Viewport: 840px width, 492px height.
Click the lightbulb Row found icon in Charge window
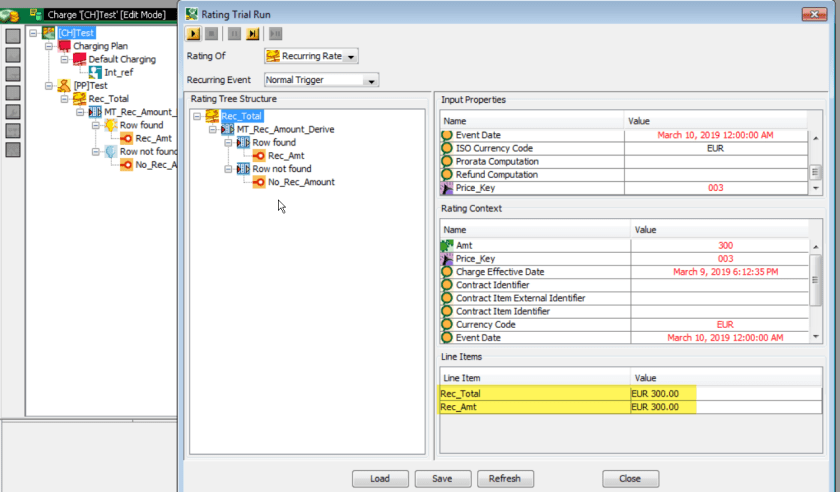coord(111,125)
